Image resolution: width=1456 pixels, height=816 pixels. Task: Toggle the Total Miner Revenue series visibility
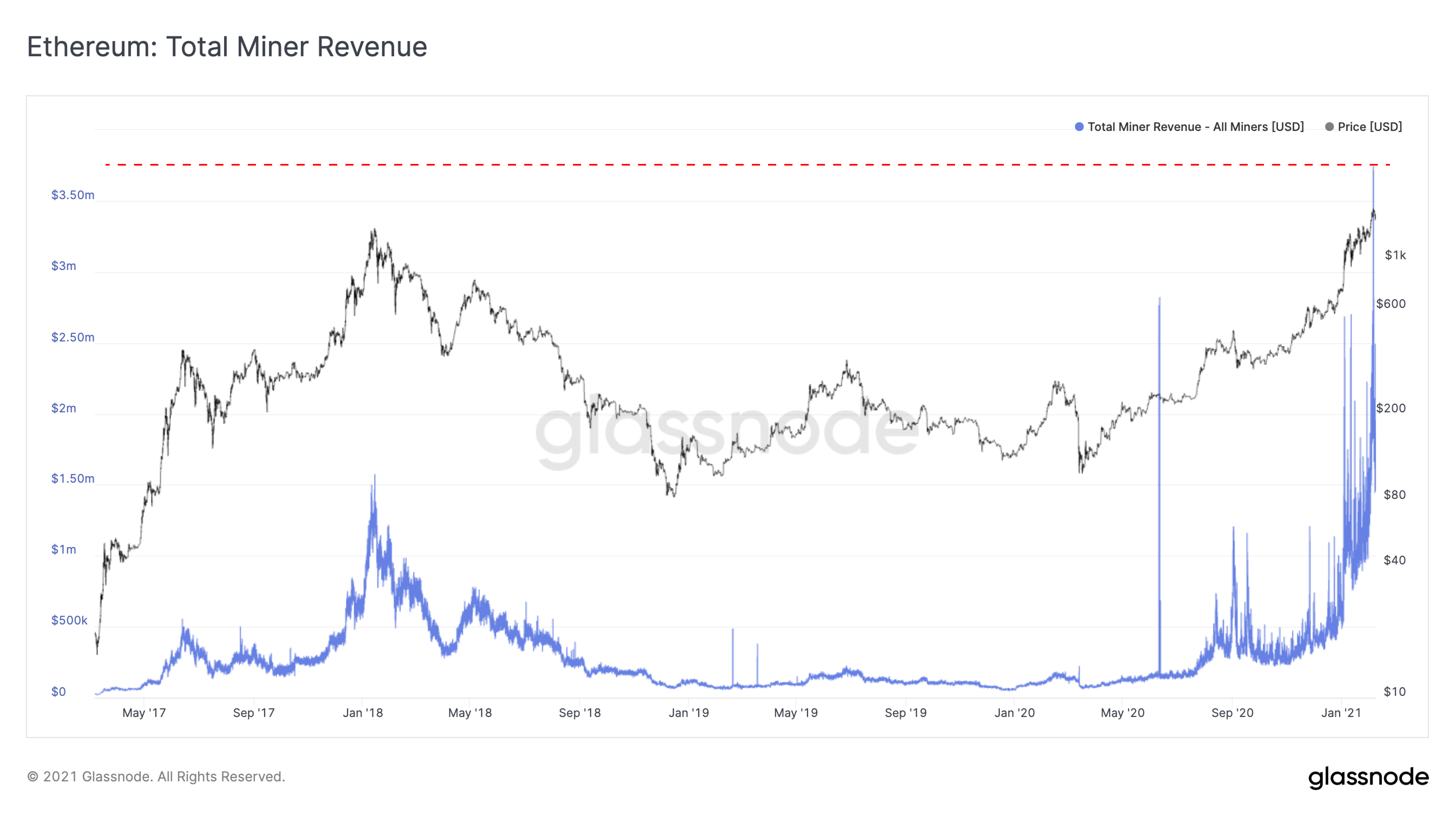click(x=1193, y=127)
